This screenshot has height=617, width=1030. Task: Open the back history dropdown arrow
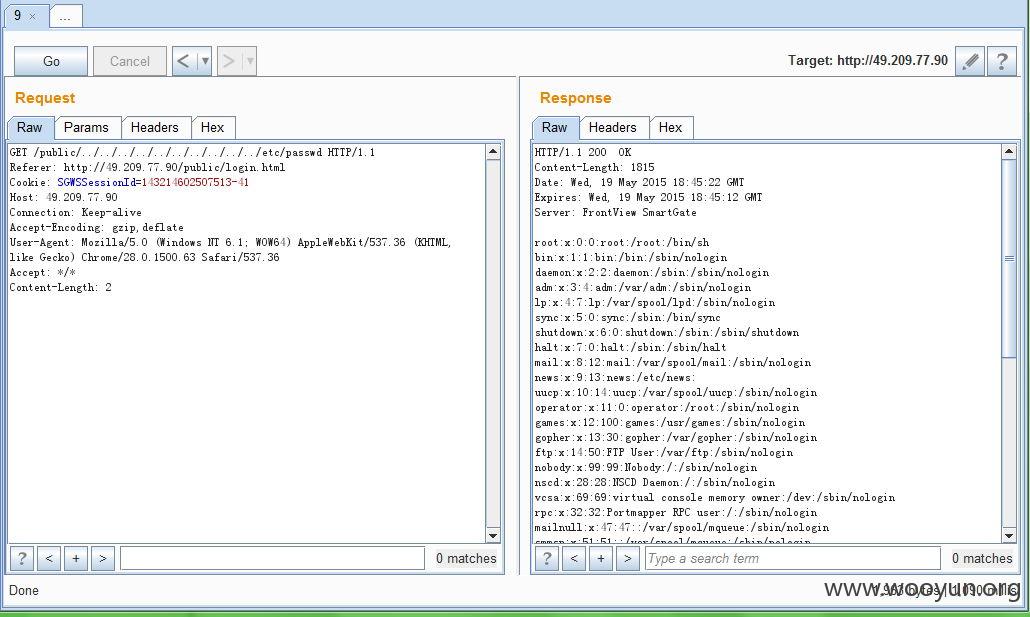pyautogui.click(x=204, y=61)
